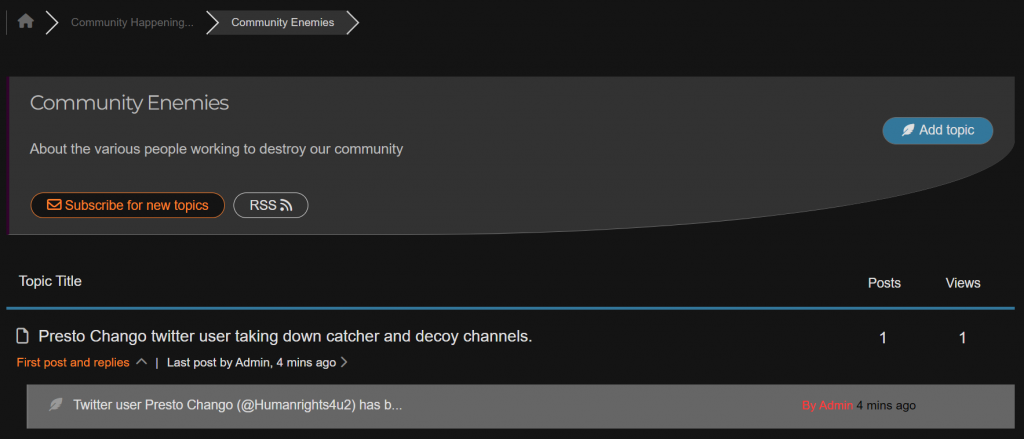1024x439 pixels.
Task: Click the Posts column header
Action: 884,283
